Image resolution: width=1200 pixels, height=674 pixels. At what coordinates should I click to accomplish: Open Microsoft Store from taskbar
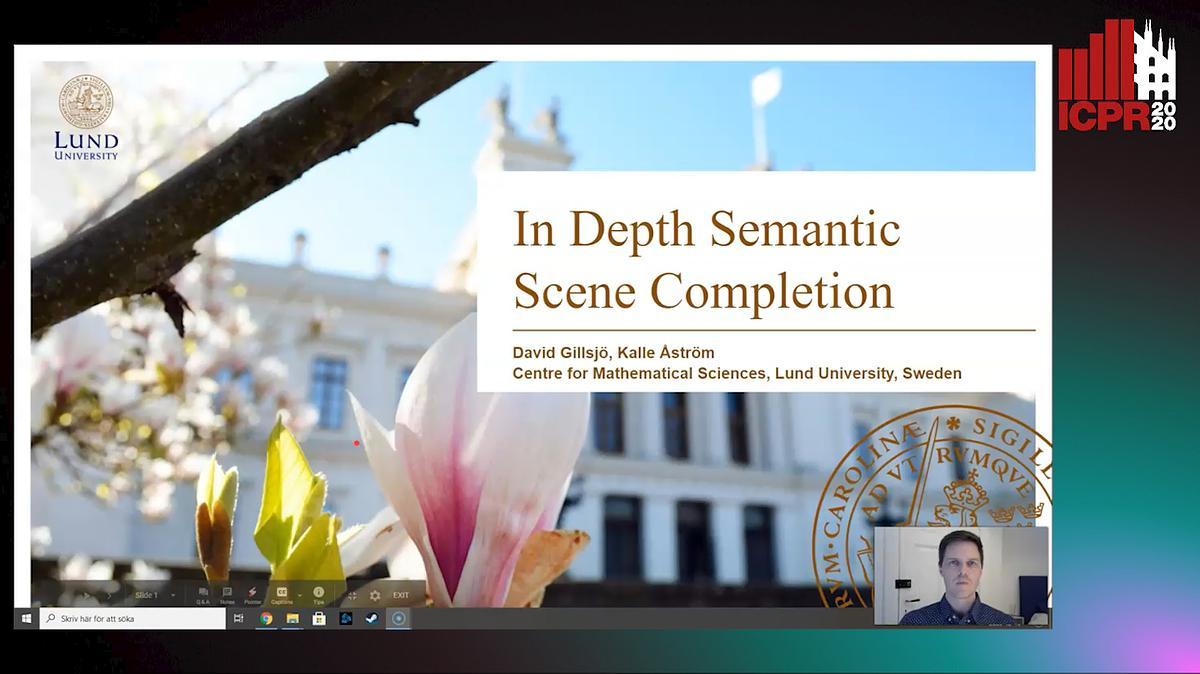click(x=319, y=619)
